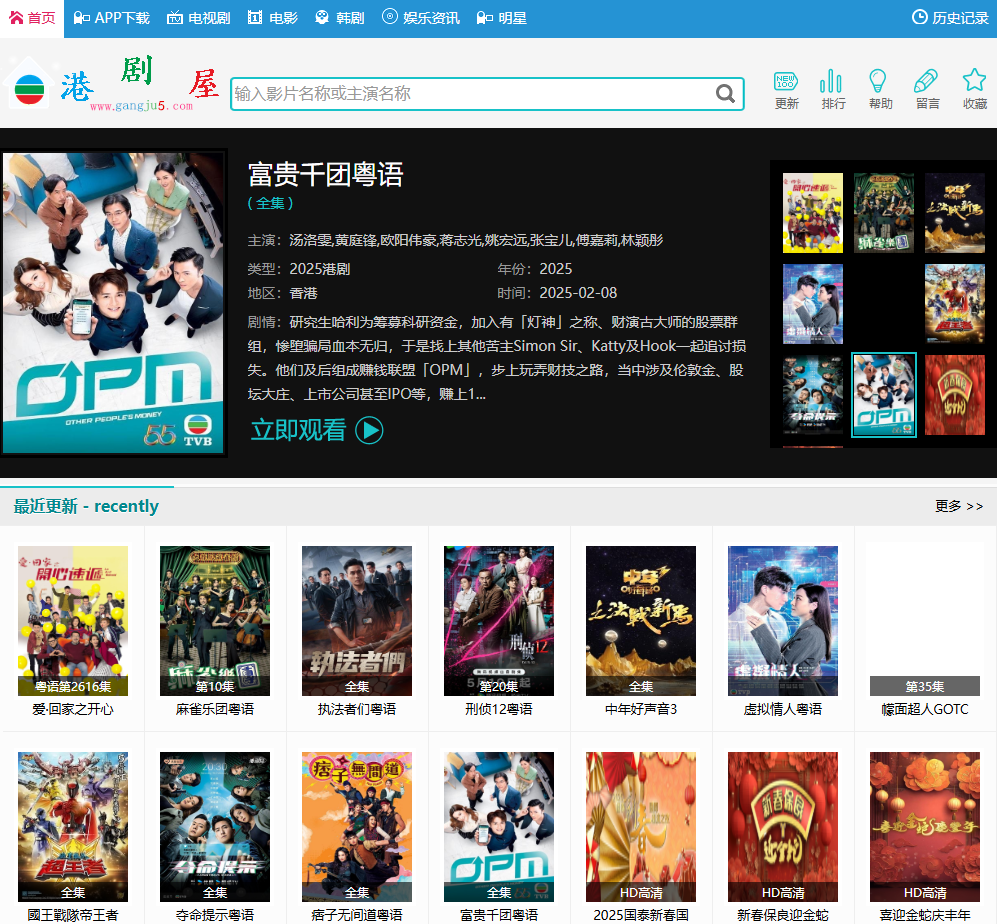Open 娱乐资讯 section in the top navigation
The image size is (997, 924).
tap(421, 18)
